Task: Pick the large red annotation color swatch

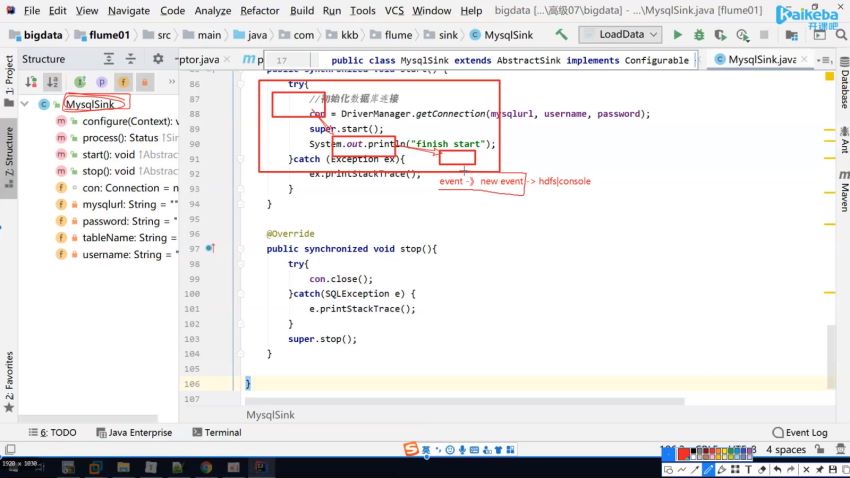Action: (684, 454)
